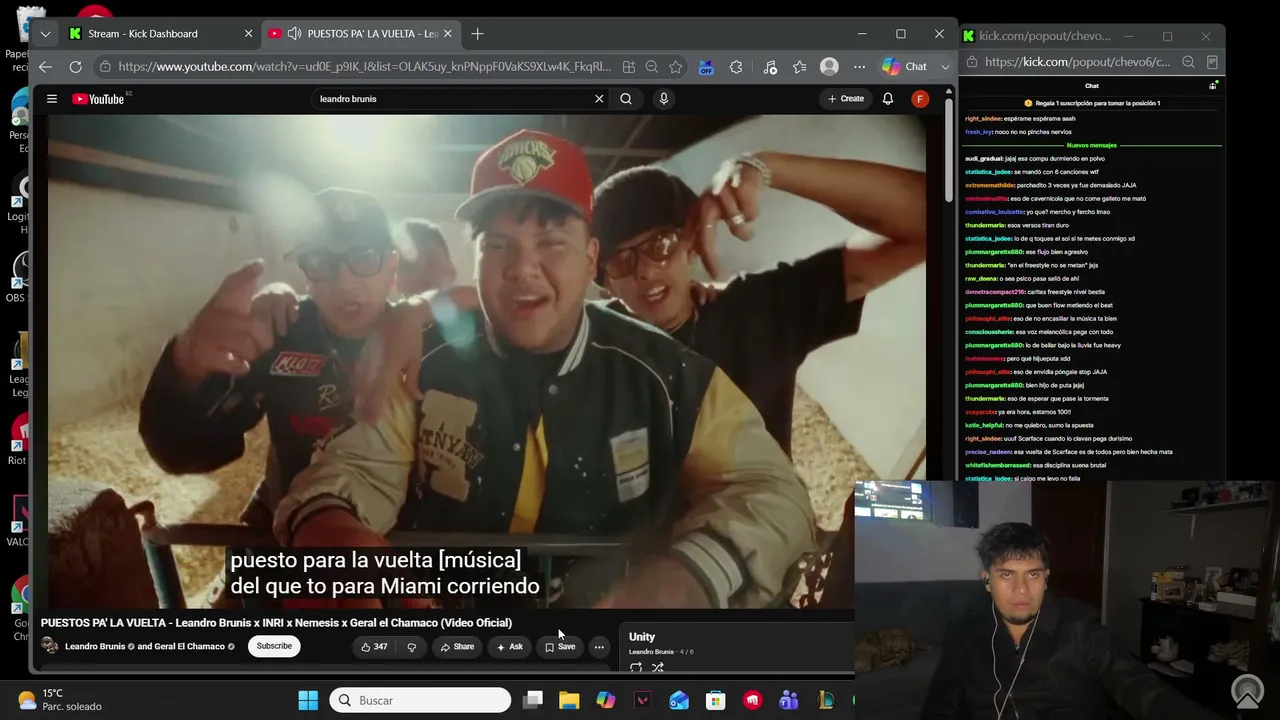Open the weather widget showing 15°C
1280x720 pixels.
[x=60, y=700]
